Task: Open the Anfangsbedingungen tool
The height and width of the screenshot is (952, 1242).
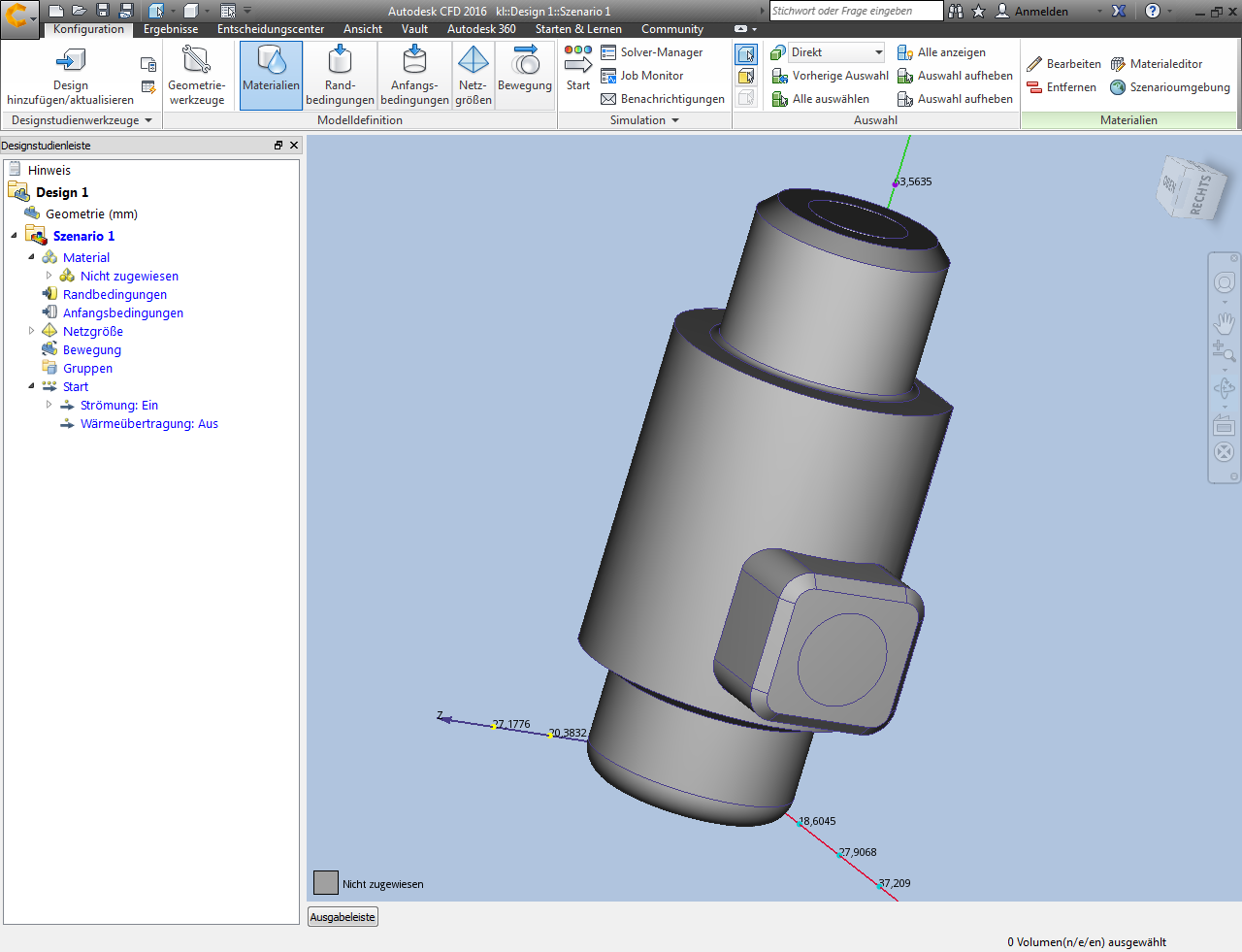Action: click(x=414, y=77)
